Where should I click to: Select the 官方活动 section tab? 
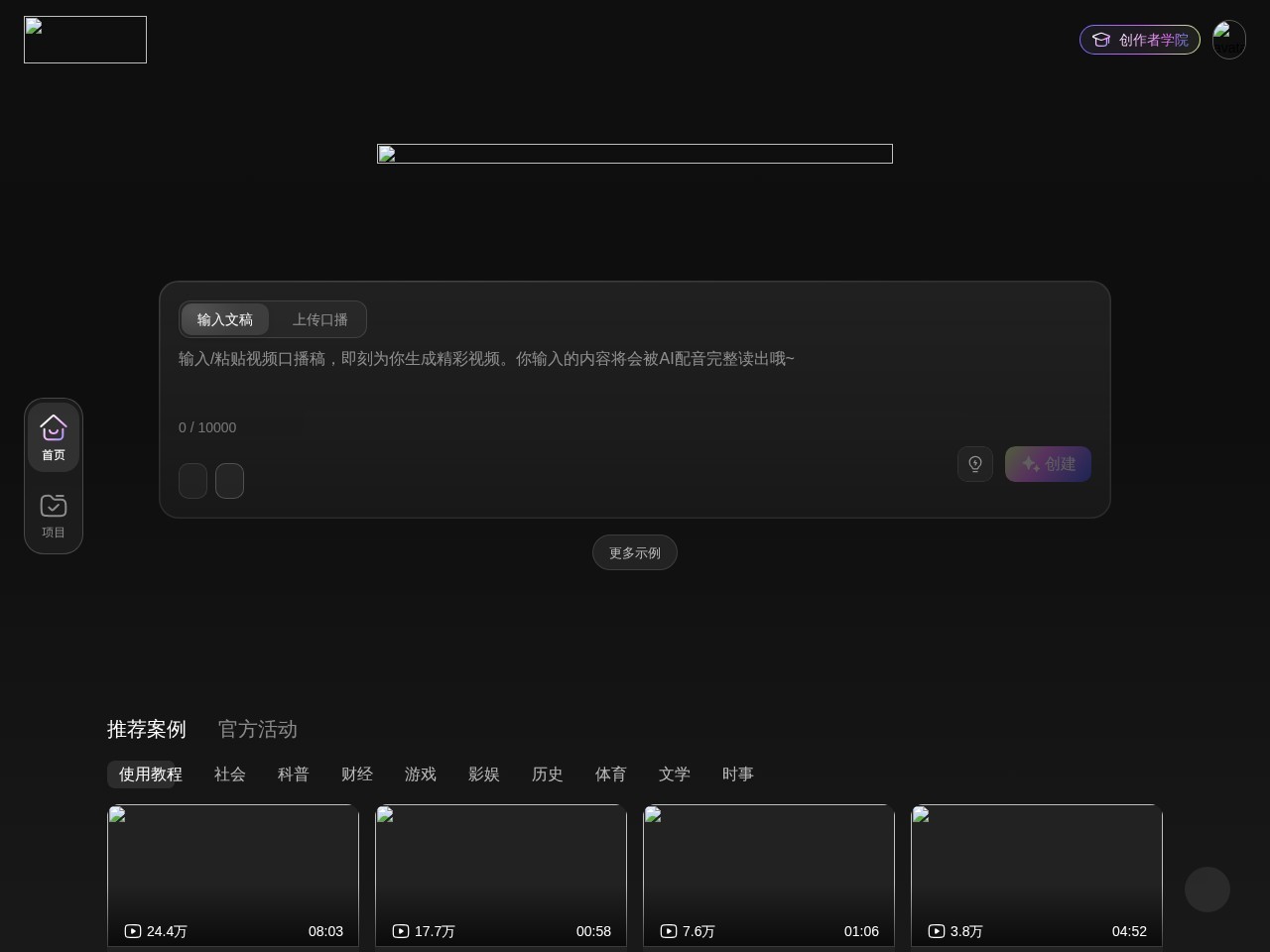[x=258, y=729]
